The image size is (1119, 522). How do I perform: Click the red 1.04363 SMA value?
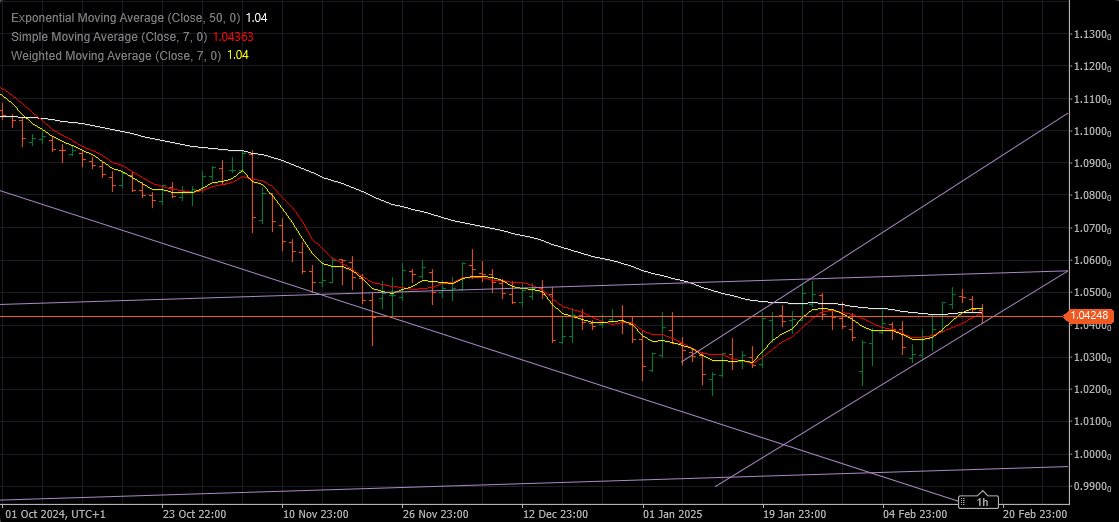233,36
